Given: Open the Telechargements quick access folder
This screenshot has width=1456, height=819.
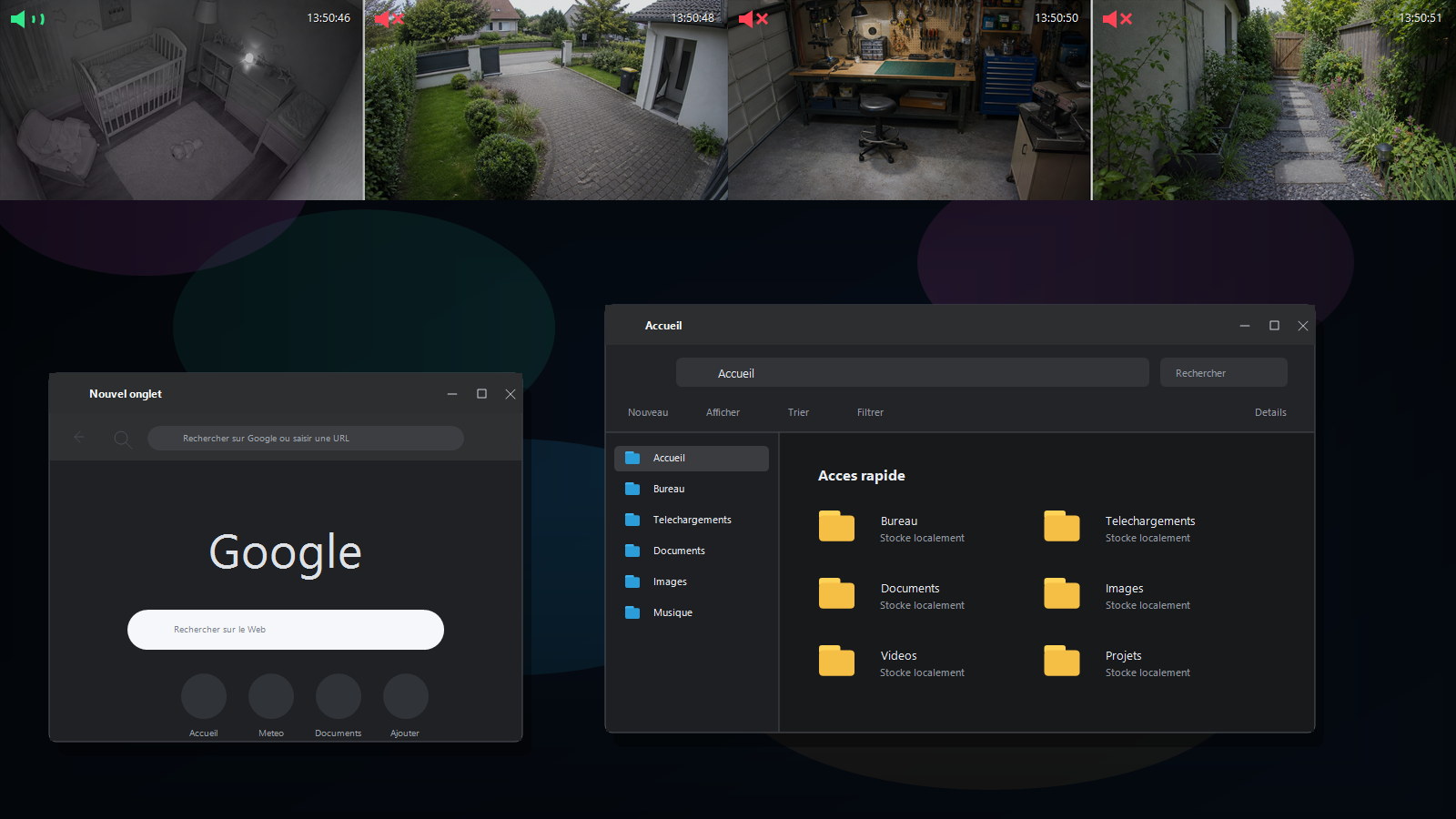Looking at the screenshot, I should (x=1119, y=528).
